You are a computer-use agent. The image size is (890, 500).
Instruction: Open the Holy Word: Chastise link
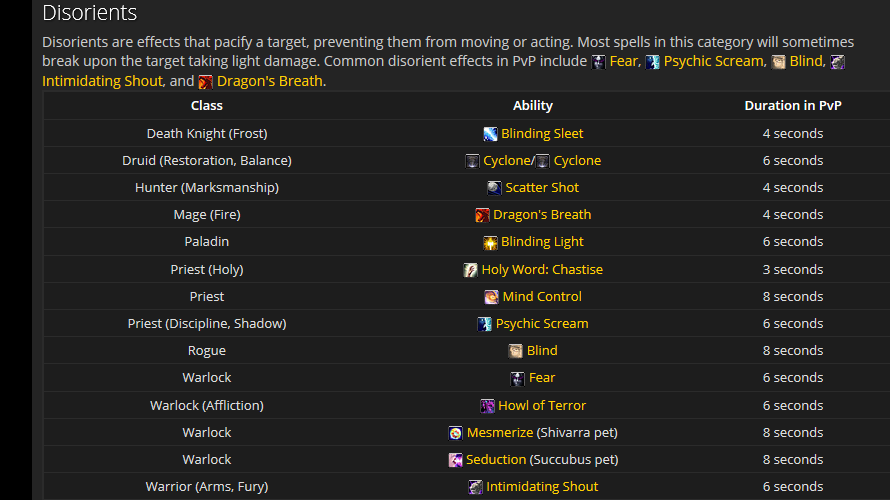(542, 270)
